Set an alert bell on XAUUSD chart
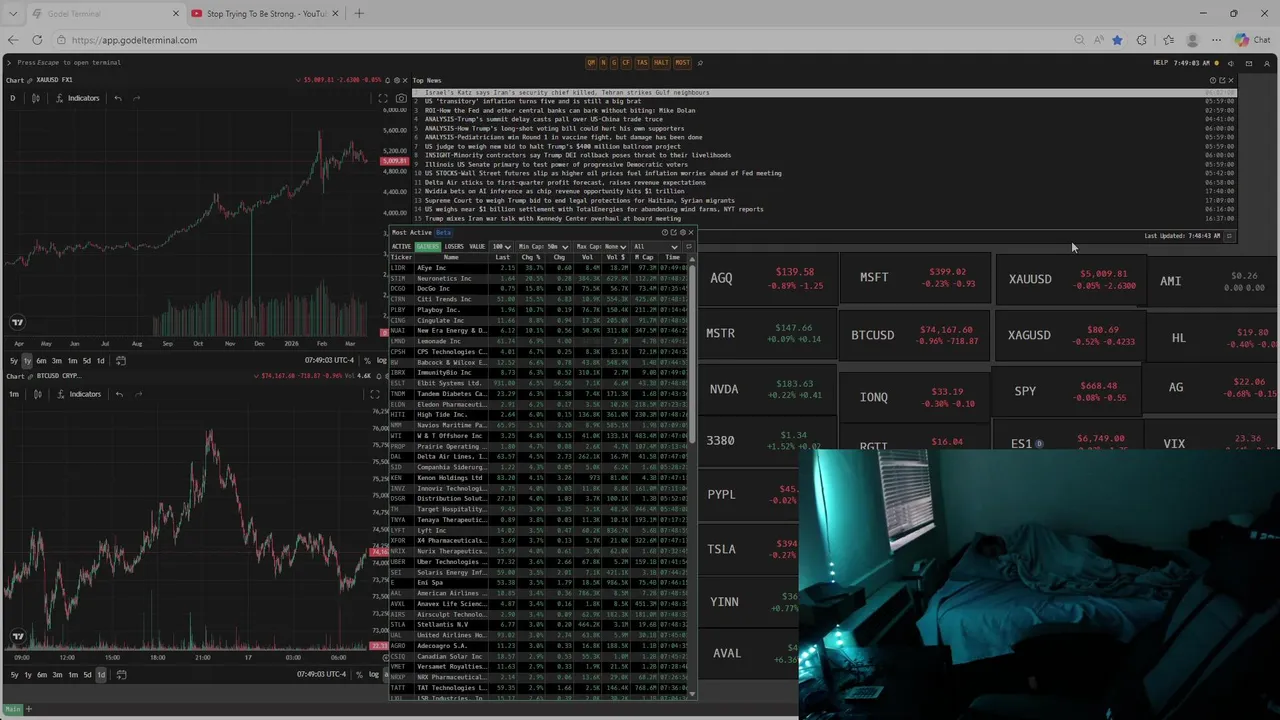1280x720 pixels. click(388, 80)
